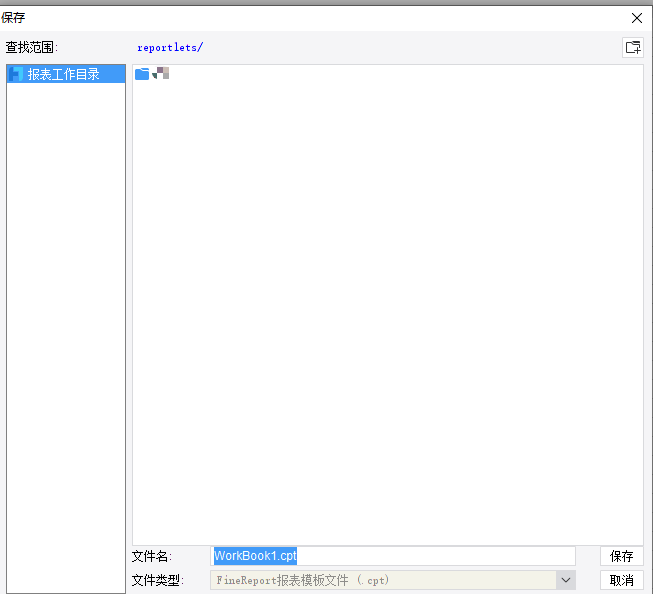Image resolution: width=653 pixels, height=594 pixels.
Task: Click the 保存 button
Action: pyautogui.click(x=621, y=556)
